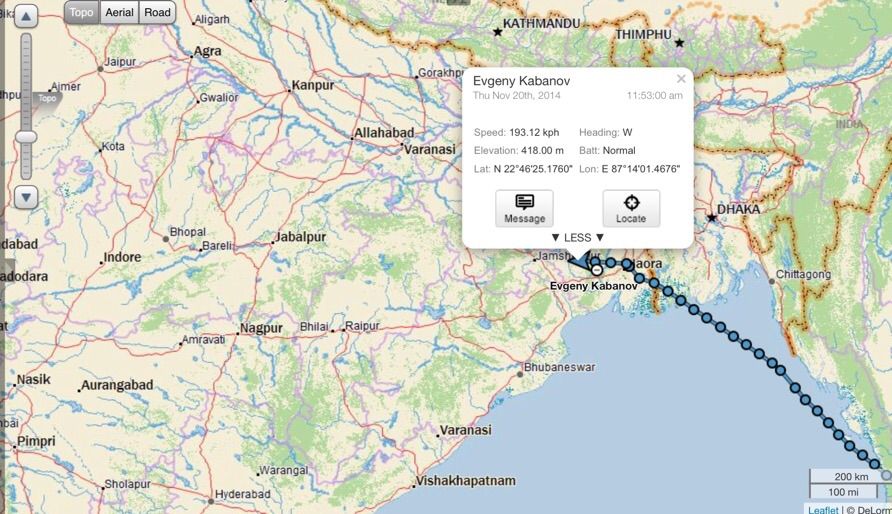The image size is (892, 514).
Task: Click the current position arrow marker
Action: point(579,261)
